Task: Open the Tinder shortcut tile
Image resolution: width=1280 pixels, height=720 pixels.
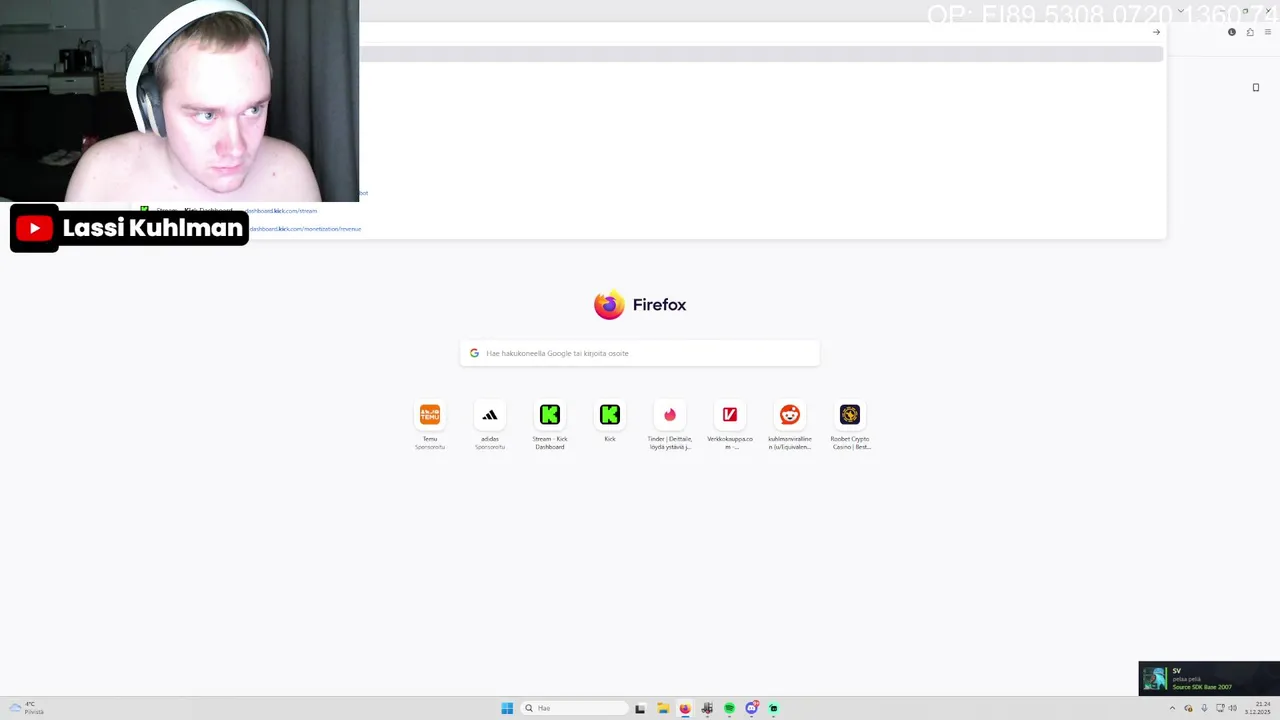Action: tap(670, 415)
